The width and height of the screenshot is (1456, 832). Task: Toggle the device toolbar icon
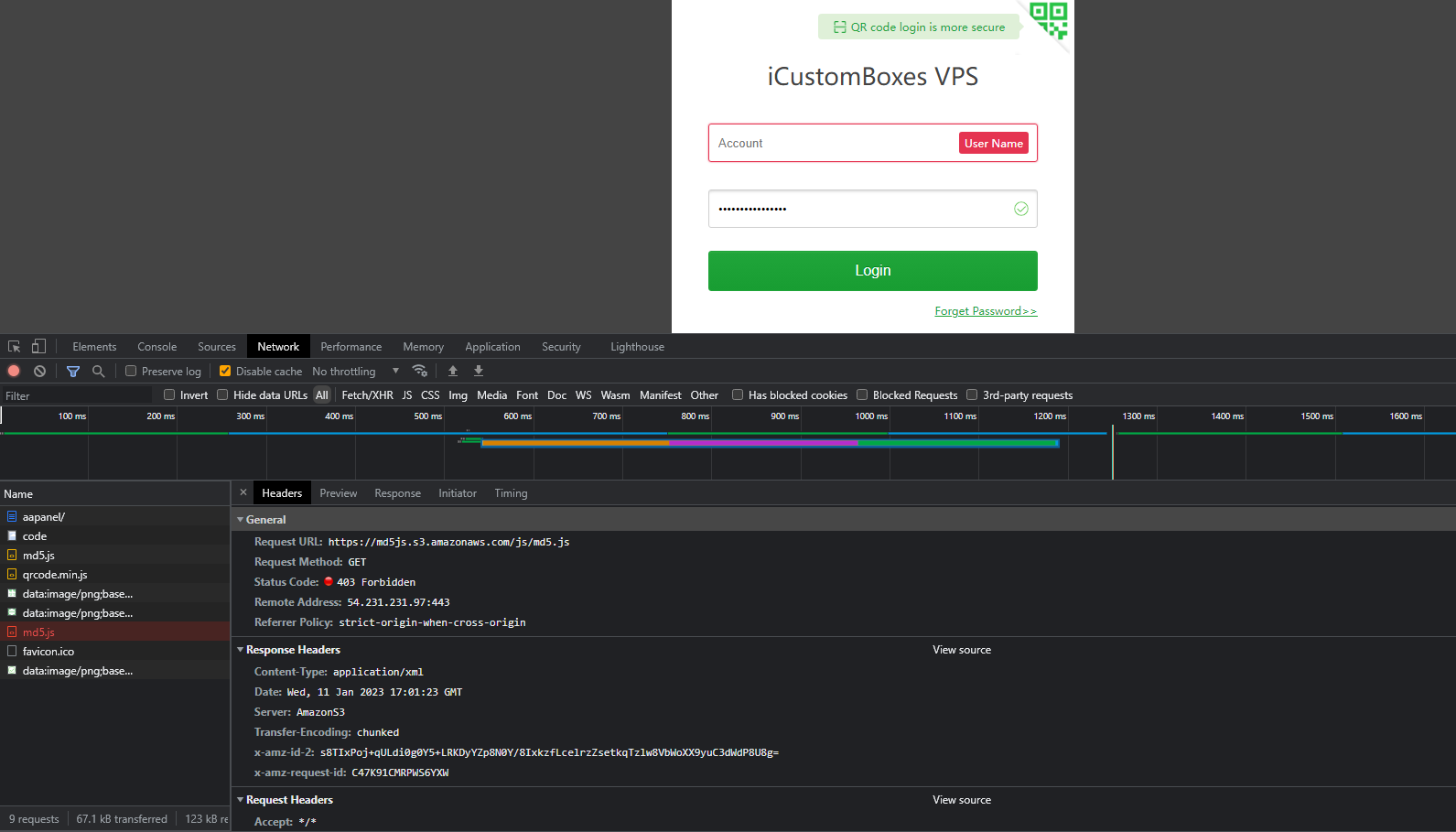pyautogui.click(x=38, y=347)
